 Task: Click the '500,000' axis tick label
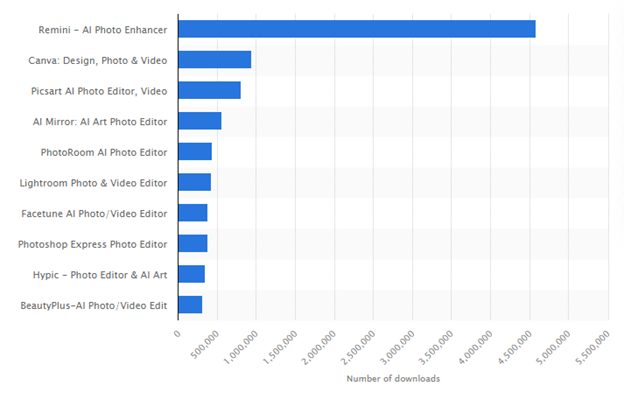point(205,344)
